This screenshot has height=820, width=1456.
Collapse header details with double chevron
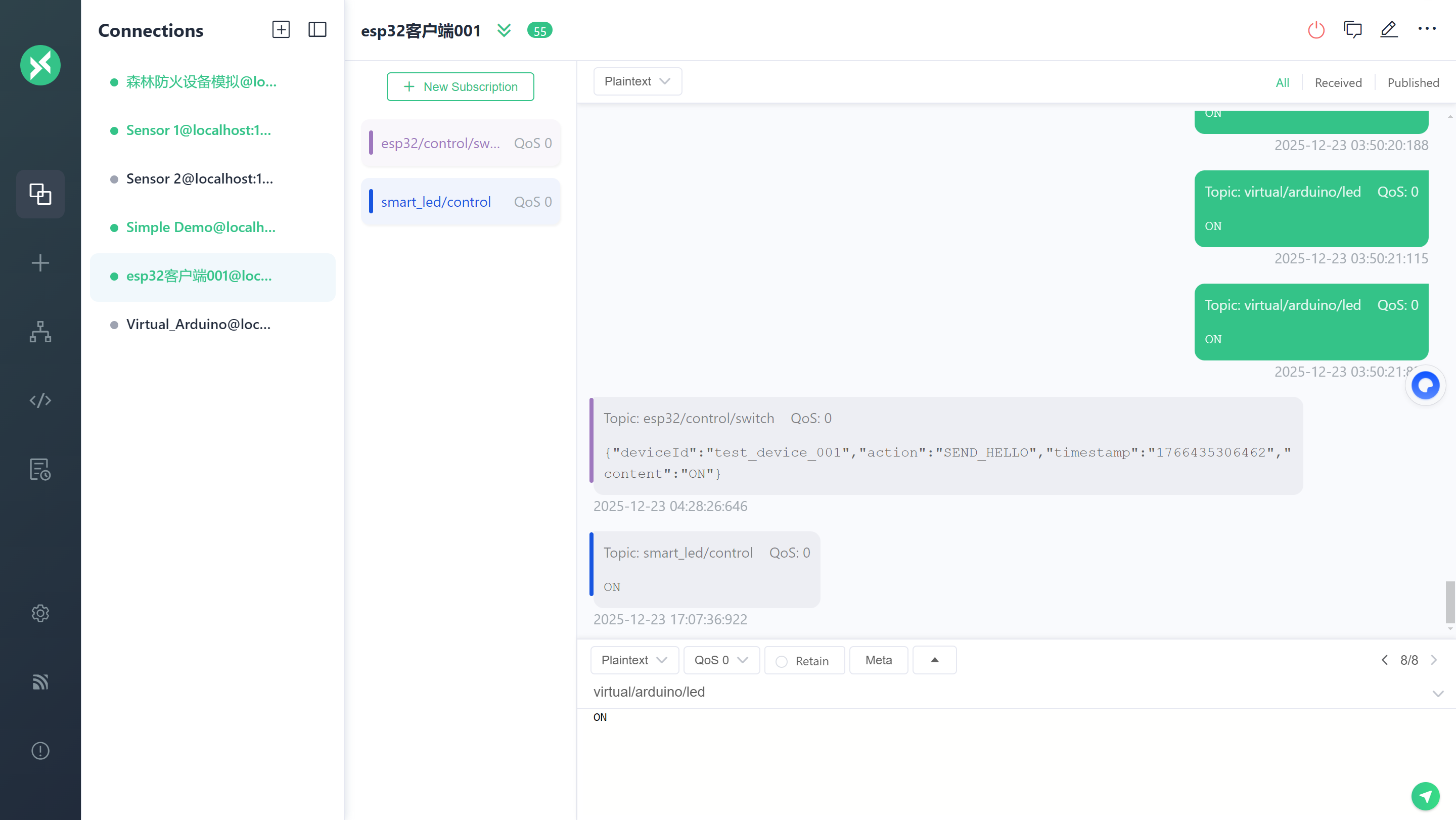click(x=504, y=30)
